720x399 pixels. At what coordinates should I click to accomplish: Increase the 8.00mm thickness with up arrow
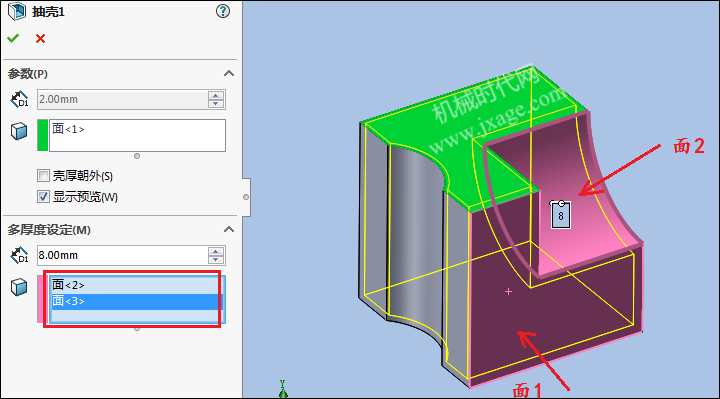216,251
